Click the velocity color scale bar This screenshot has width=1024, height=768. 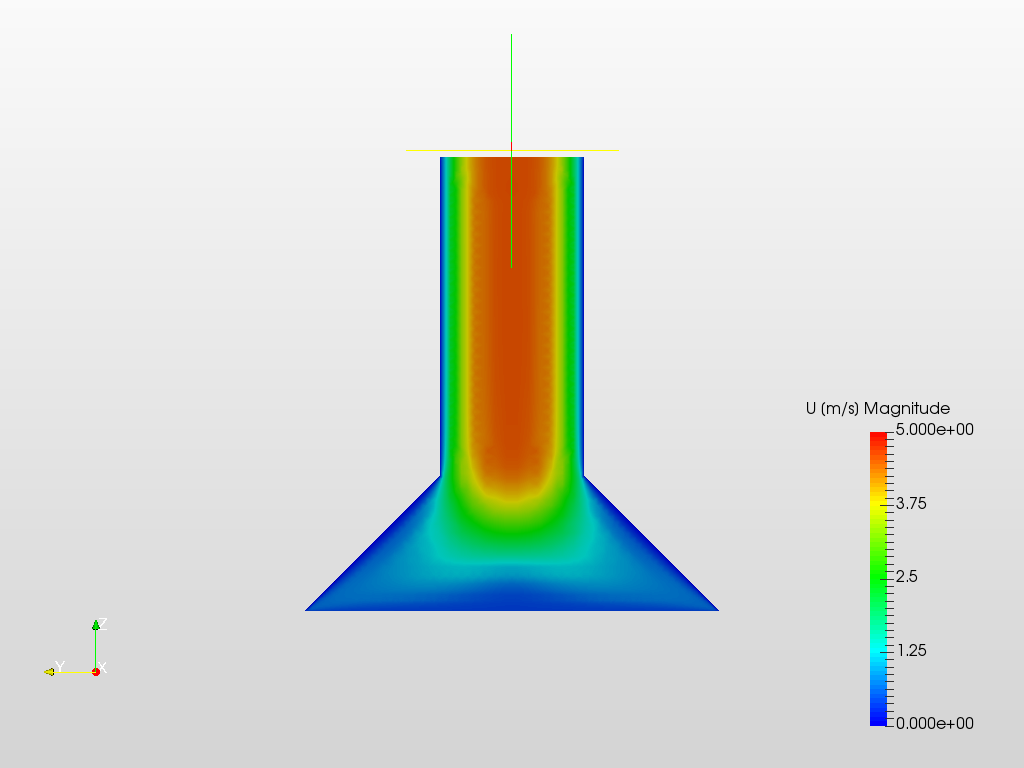click(878, 579)
